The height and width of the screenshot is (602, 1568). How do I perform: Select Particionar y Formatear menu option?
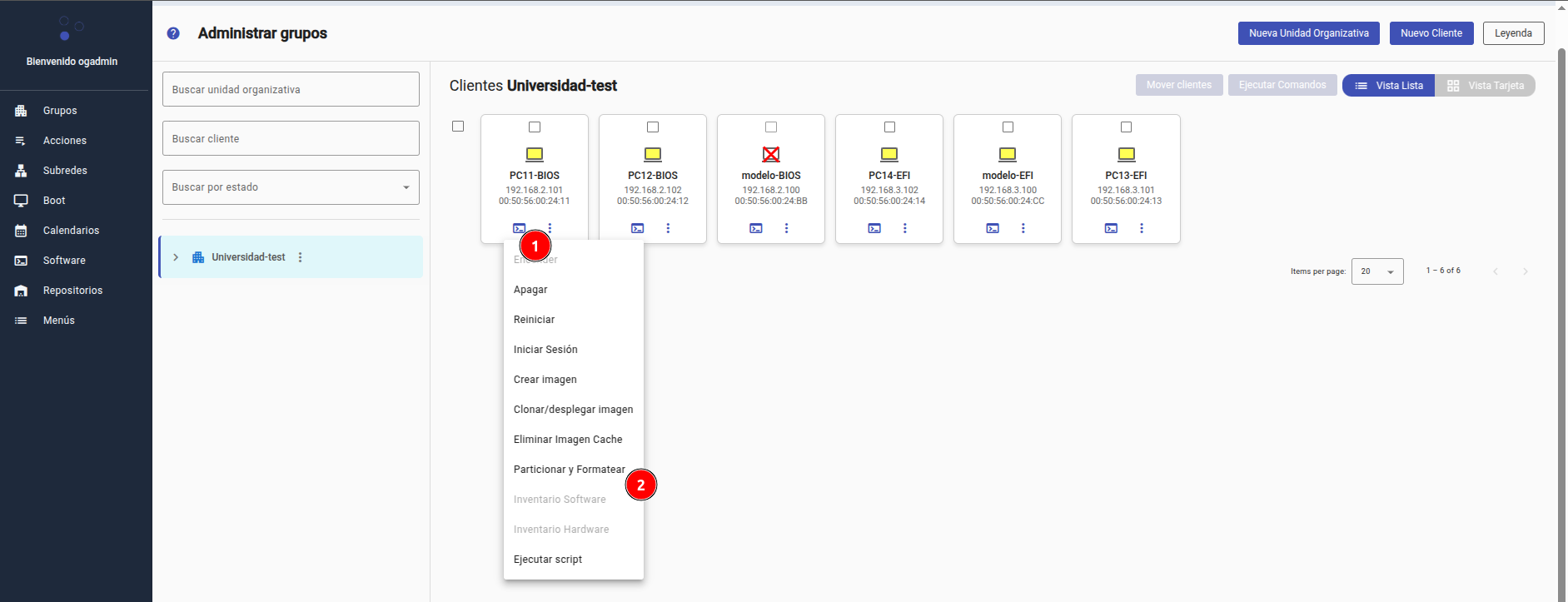click(x=569, y=470)
